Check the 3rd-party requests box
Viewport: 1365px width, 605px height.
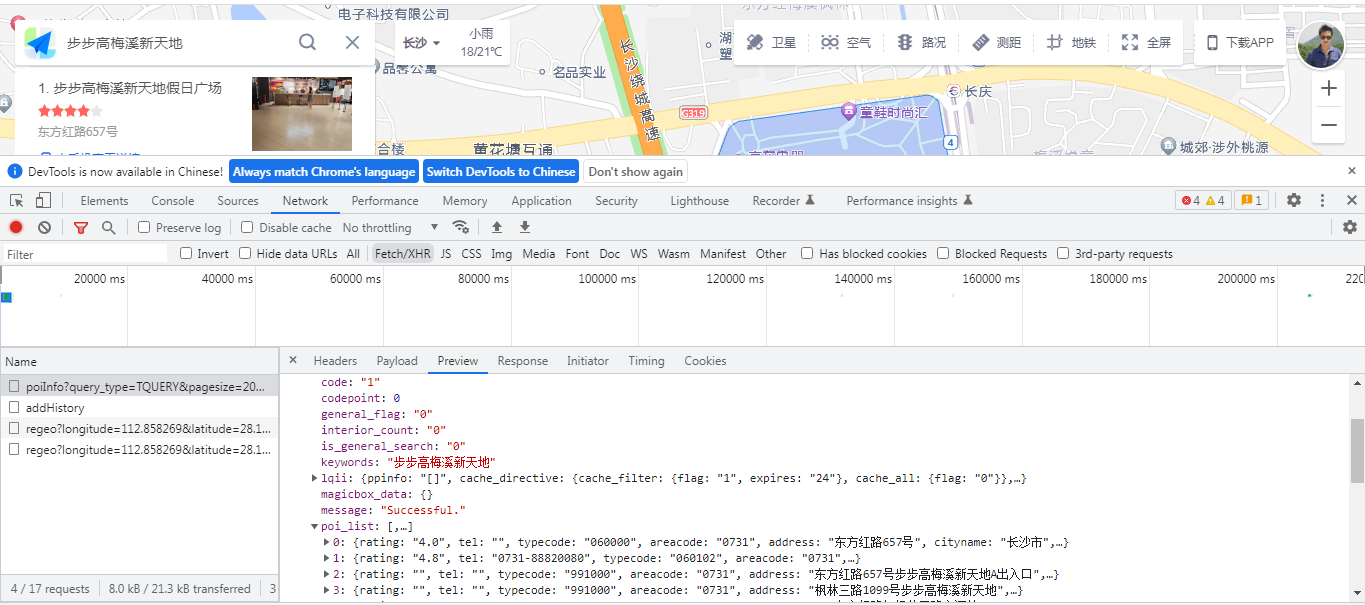[1063, 253]
